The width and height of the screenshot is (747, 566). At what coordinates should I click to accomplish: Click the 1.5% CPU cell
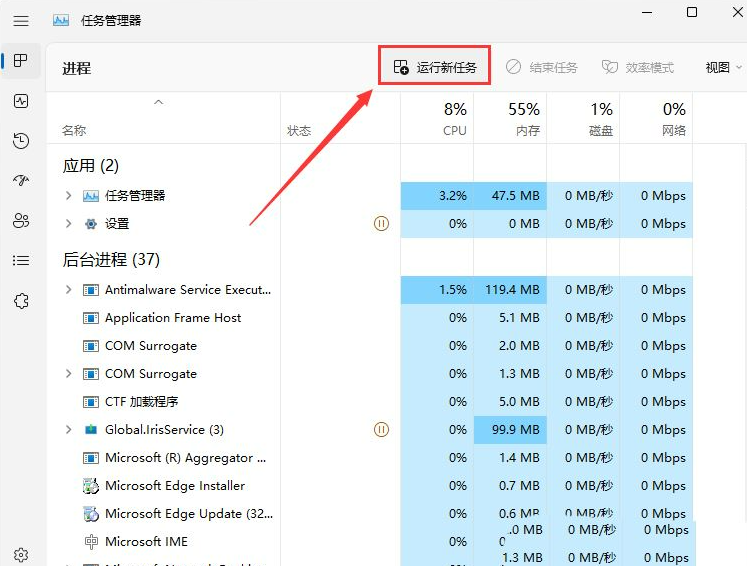[437, 289]
